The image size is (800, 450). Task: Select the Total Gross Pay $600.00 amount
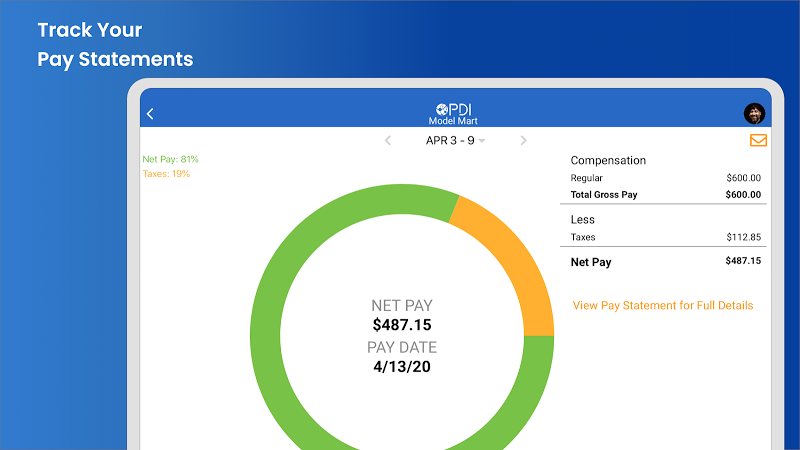coord(743,194)
